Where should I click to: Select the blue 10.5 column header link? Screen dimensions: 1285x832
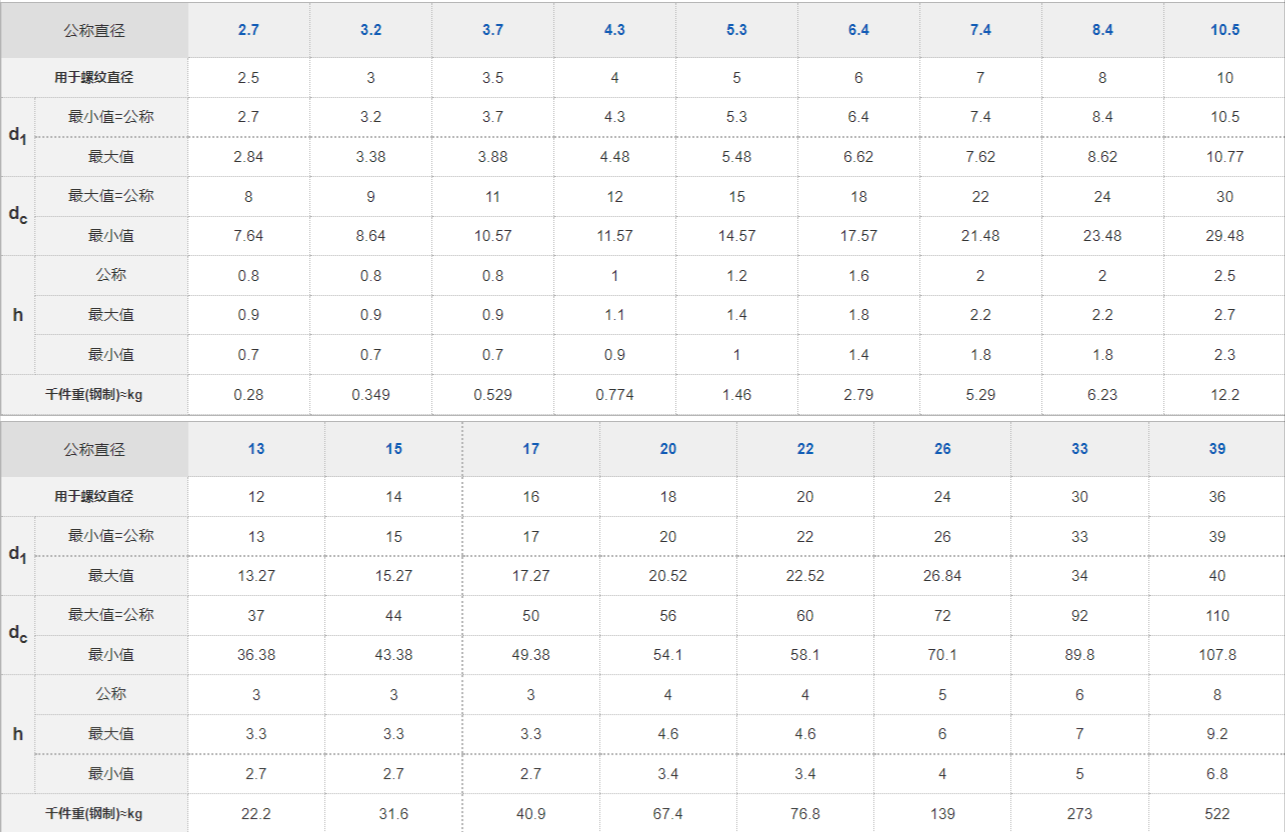(1225, 30)
